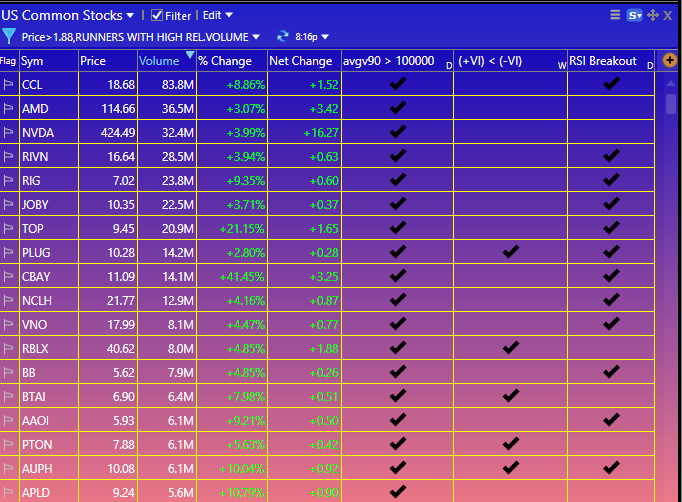Screen dimensions: 682x502
Task: Click the +21.15% change cell
Action: [x=232, y=228]
